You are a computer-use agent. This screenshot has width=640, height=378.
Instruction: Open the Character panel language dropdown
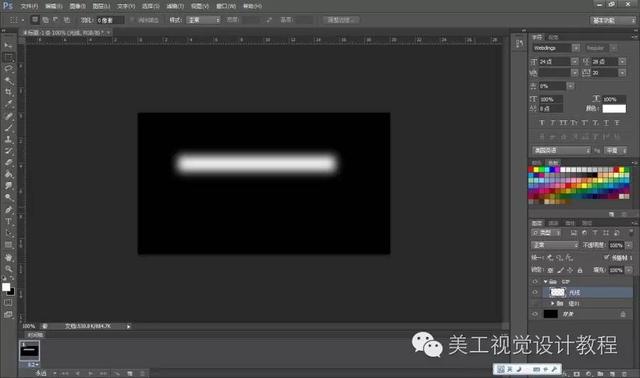(x=561, y=150)
